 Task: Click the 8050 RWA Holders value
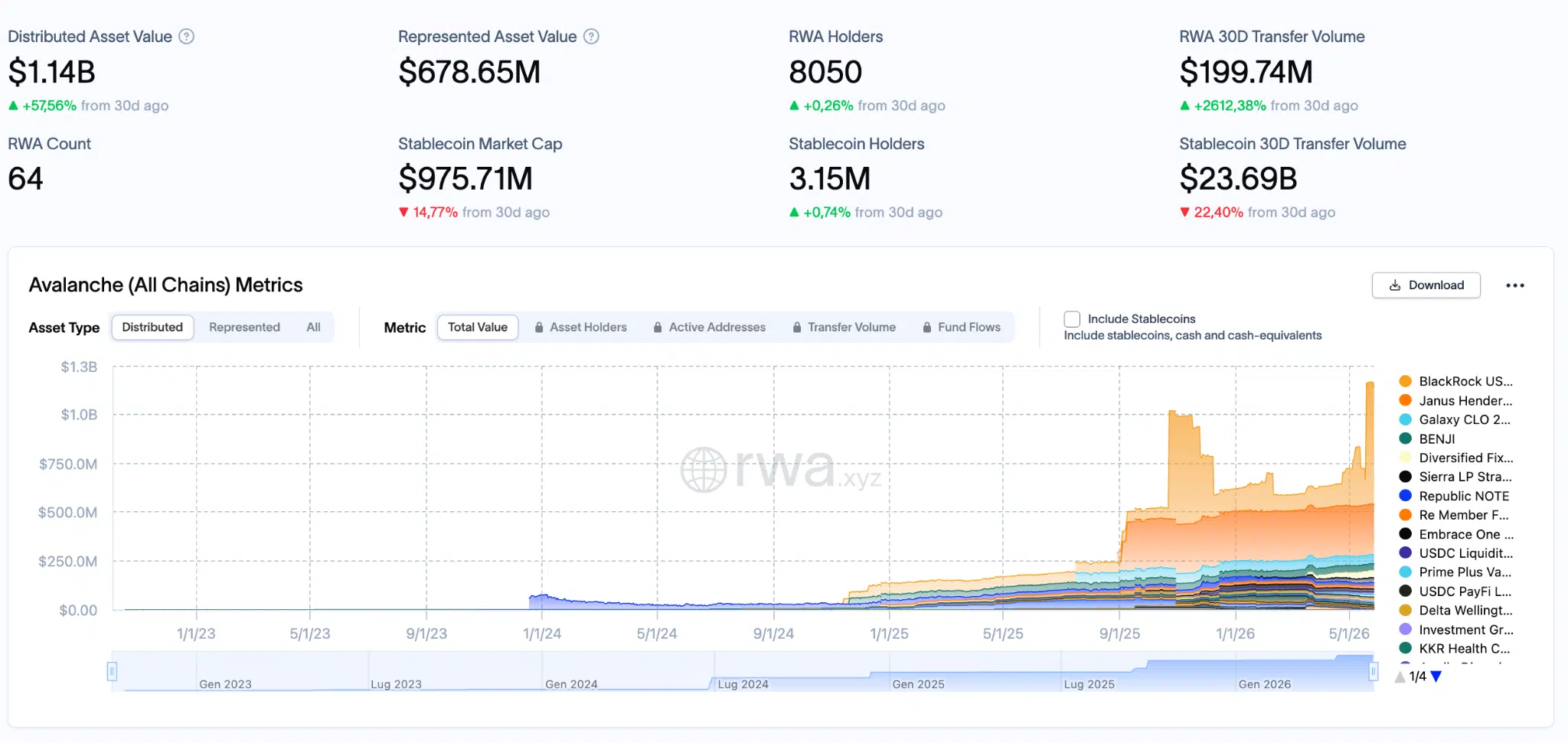click(825, 72)
